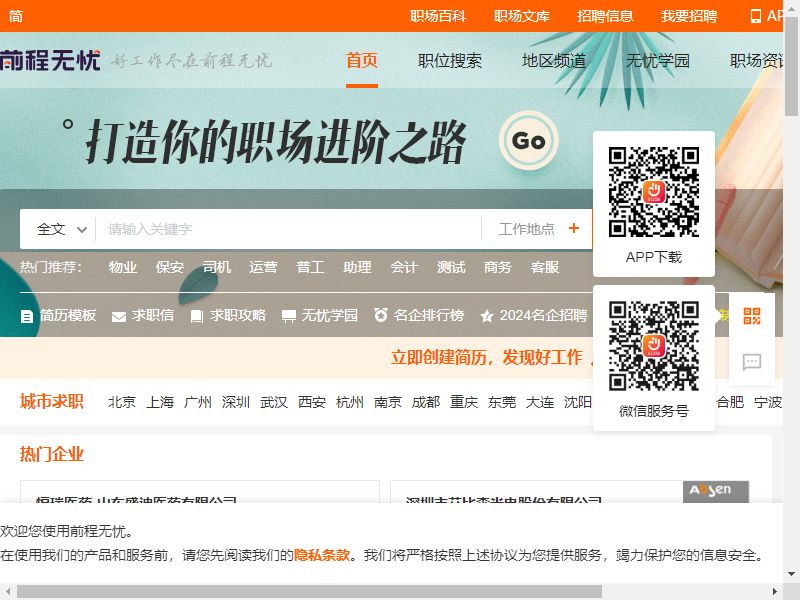Click the round Go banner button

(x=529, y=140)
